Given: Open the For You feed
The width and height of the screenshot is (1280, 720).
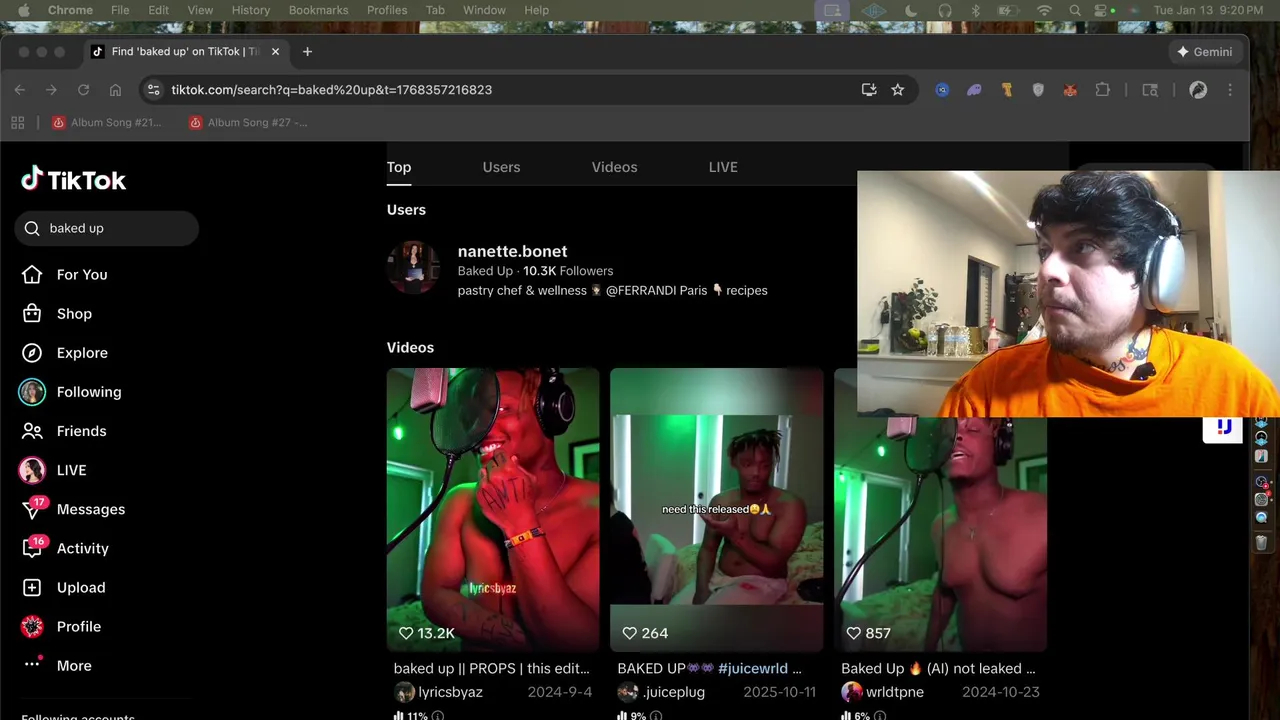Looking at the screenshot, I should tap(82, 274).
